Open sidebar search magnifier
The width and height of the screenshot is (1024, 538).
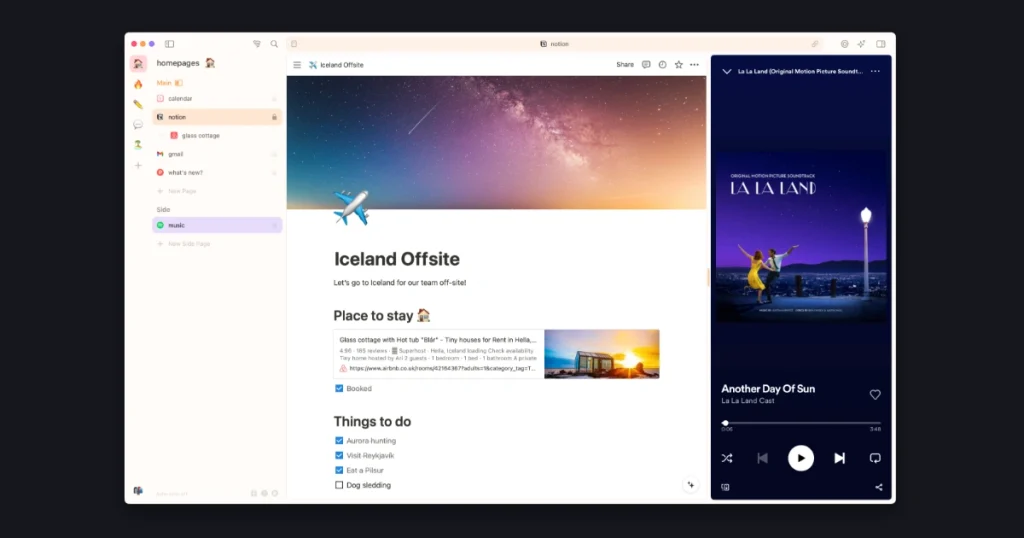point(274,44)
